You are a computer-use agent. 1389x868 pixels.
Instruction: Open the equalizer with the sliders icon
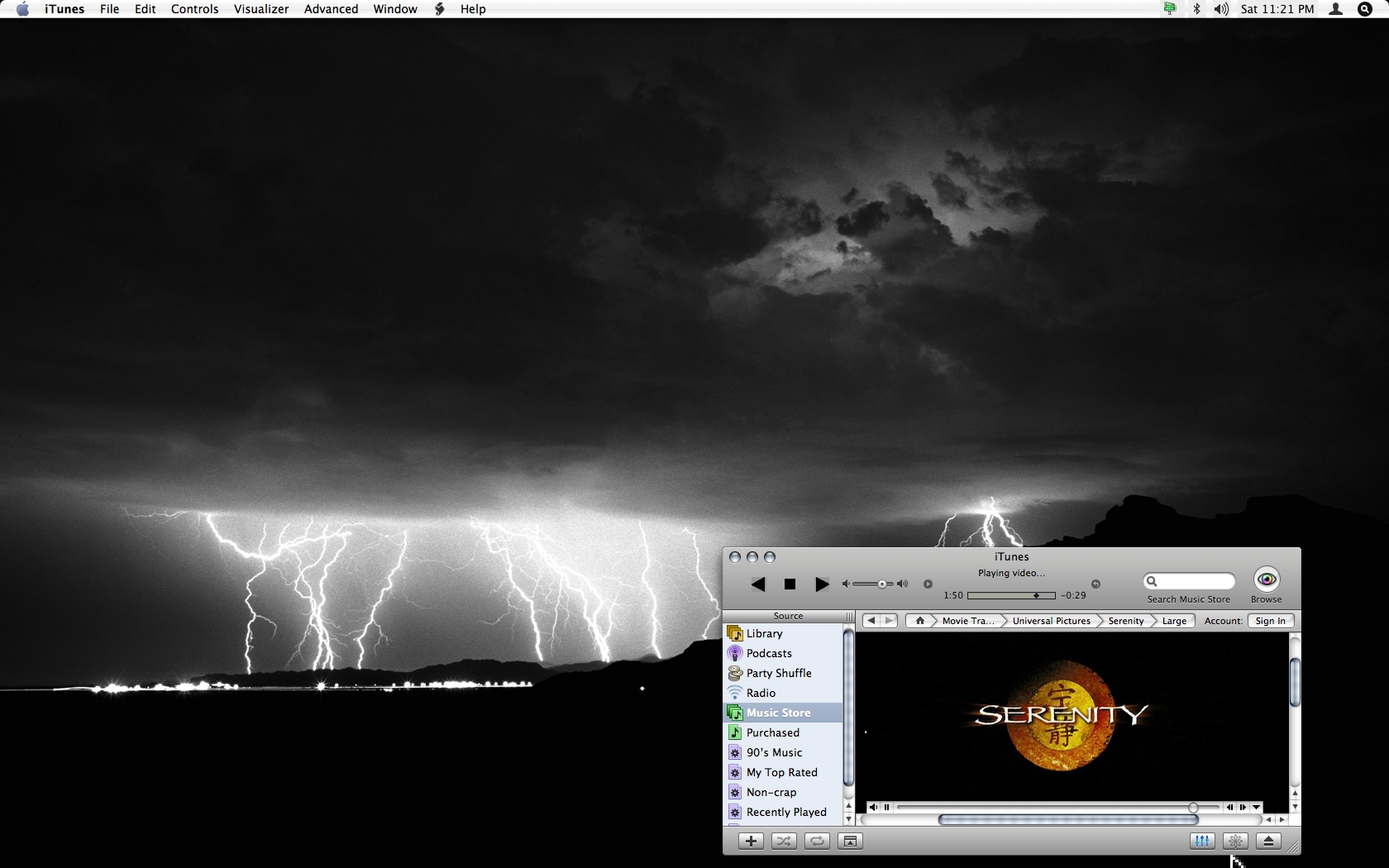1201,841
